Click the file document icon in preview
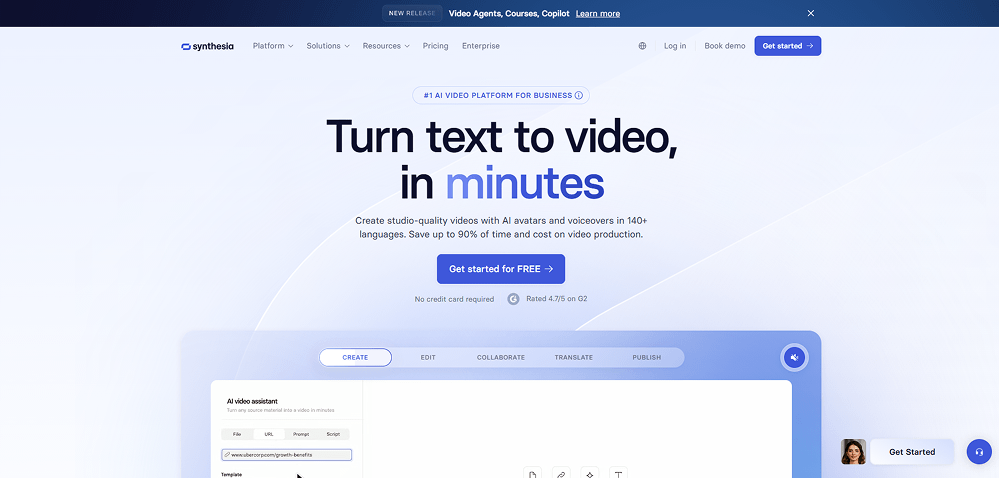This screenshot has width=999, height=478. [x=533, y=473]
